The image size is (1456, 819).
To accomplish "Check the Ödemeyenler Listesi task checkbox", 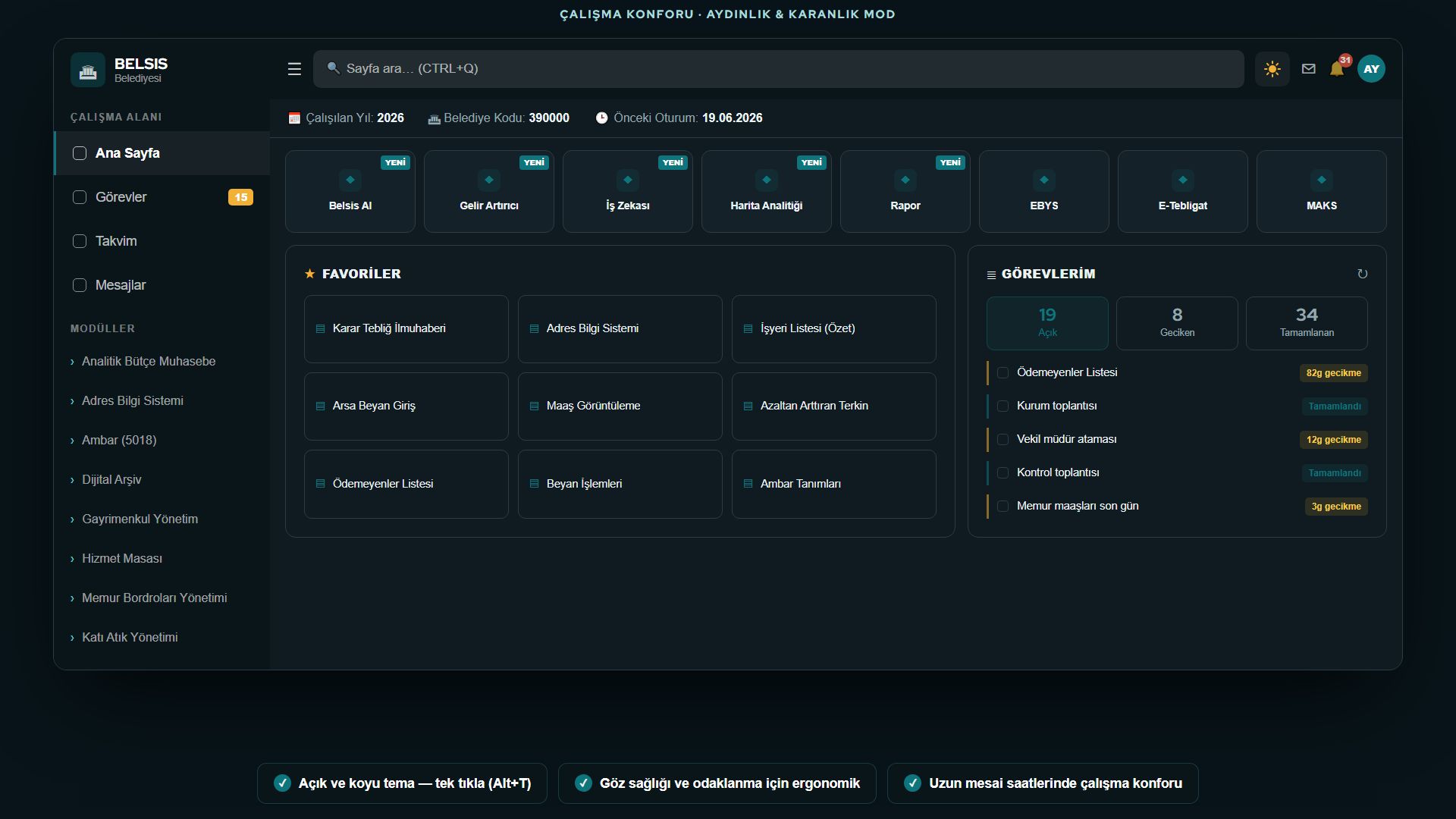I will [1003, 372].
